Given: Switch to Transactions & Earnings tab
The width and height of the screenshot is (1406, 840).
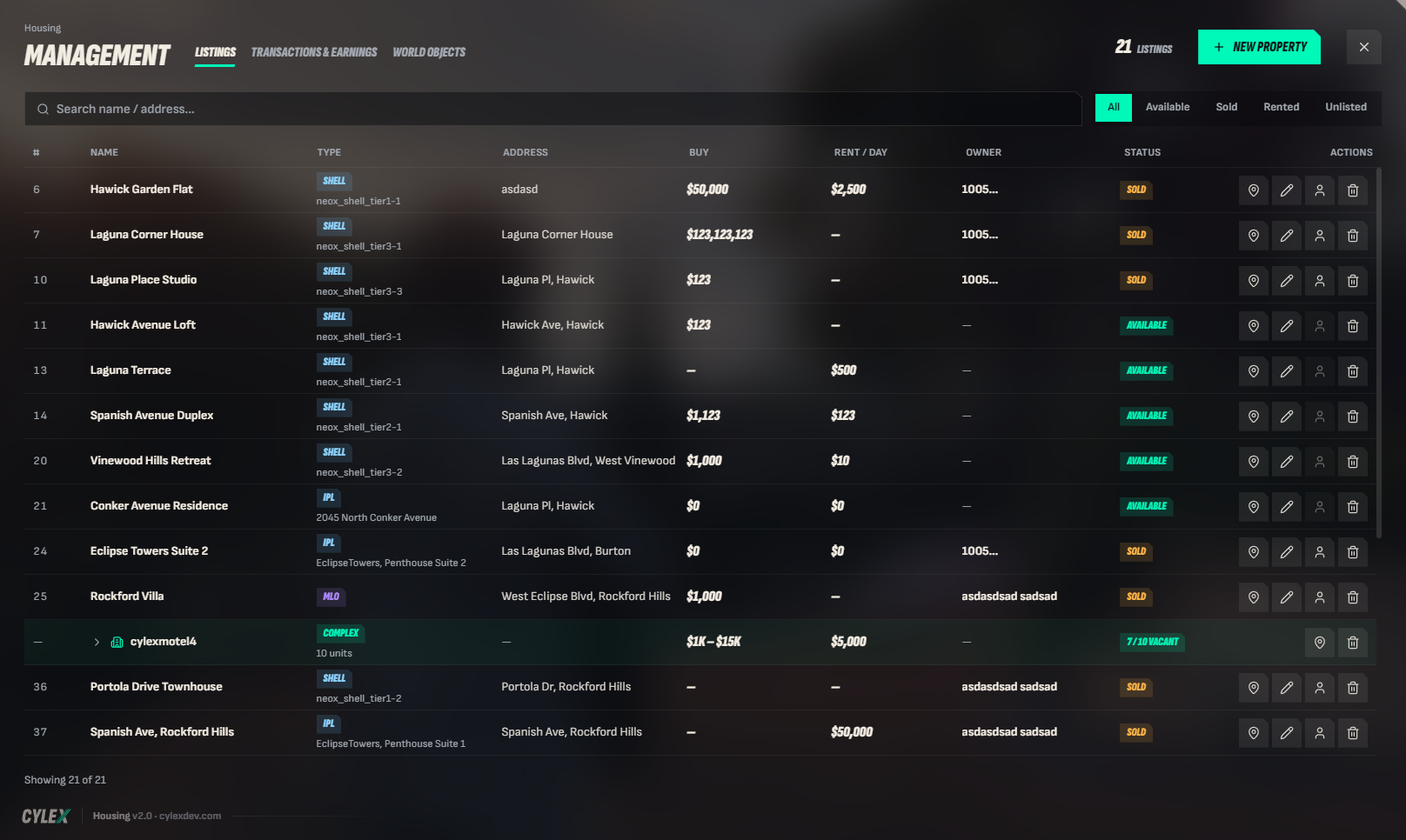Looking at the screenshot, I should click(x=314, y=52).
